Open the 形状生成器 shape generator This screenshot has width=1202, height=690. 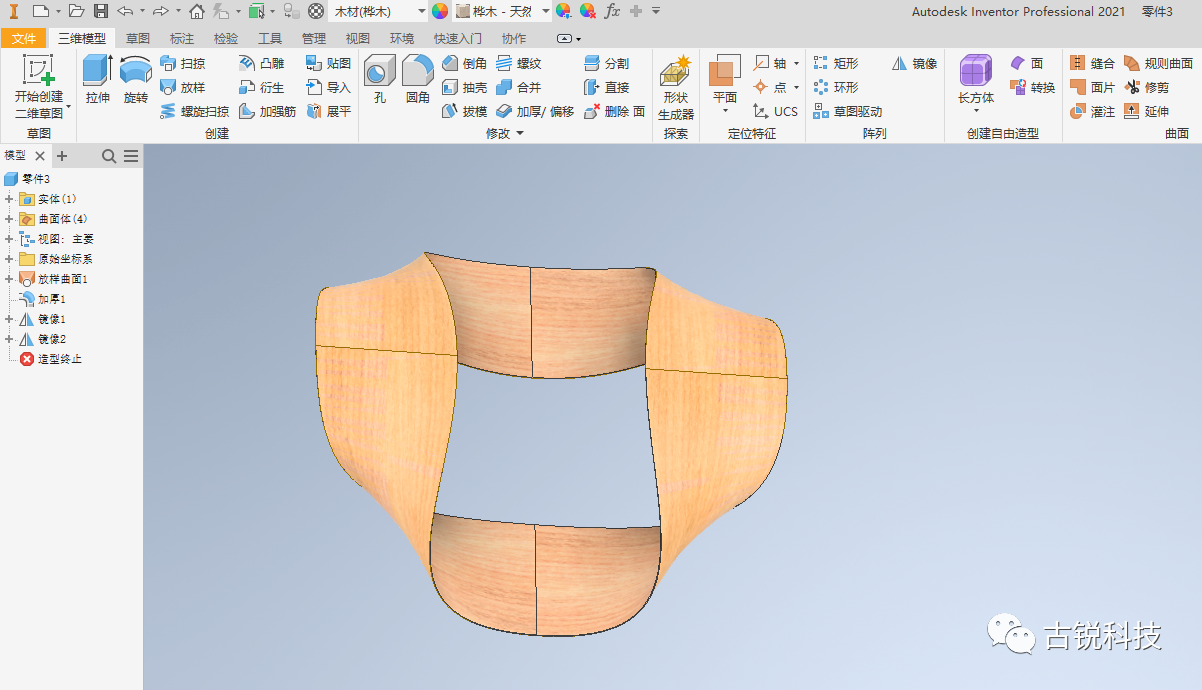[676, 88]
